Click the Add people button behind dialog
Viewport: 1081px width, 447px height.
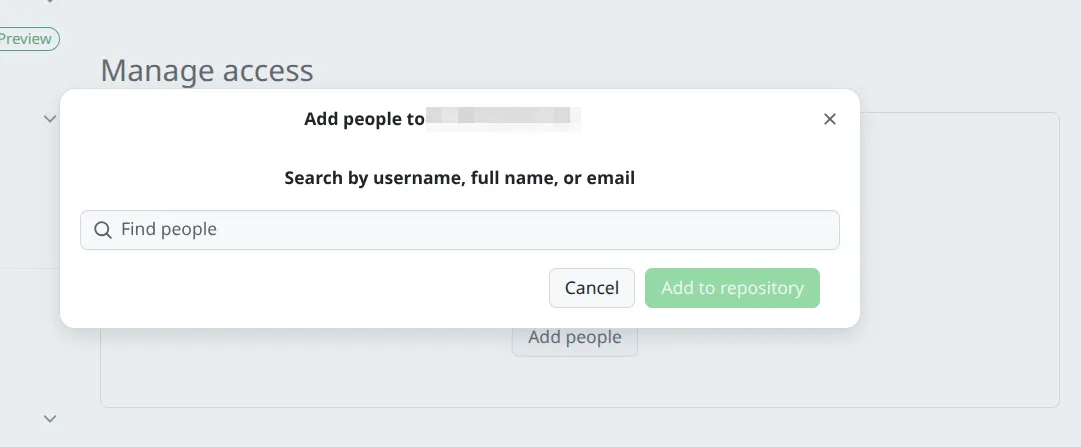pyautogui.click(x=575, y=340)
